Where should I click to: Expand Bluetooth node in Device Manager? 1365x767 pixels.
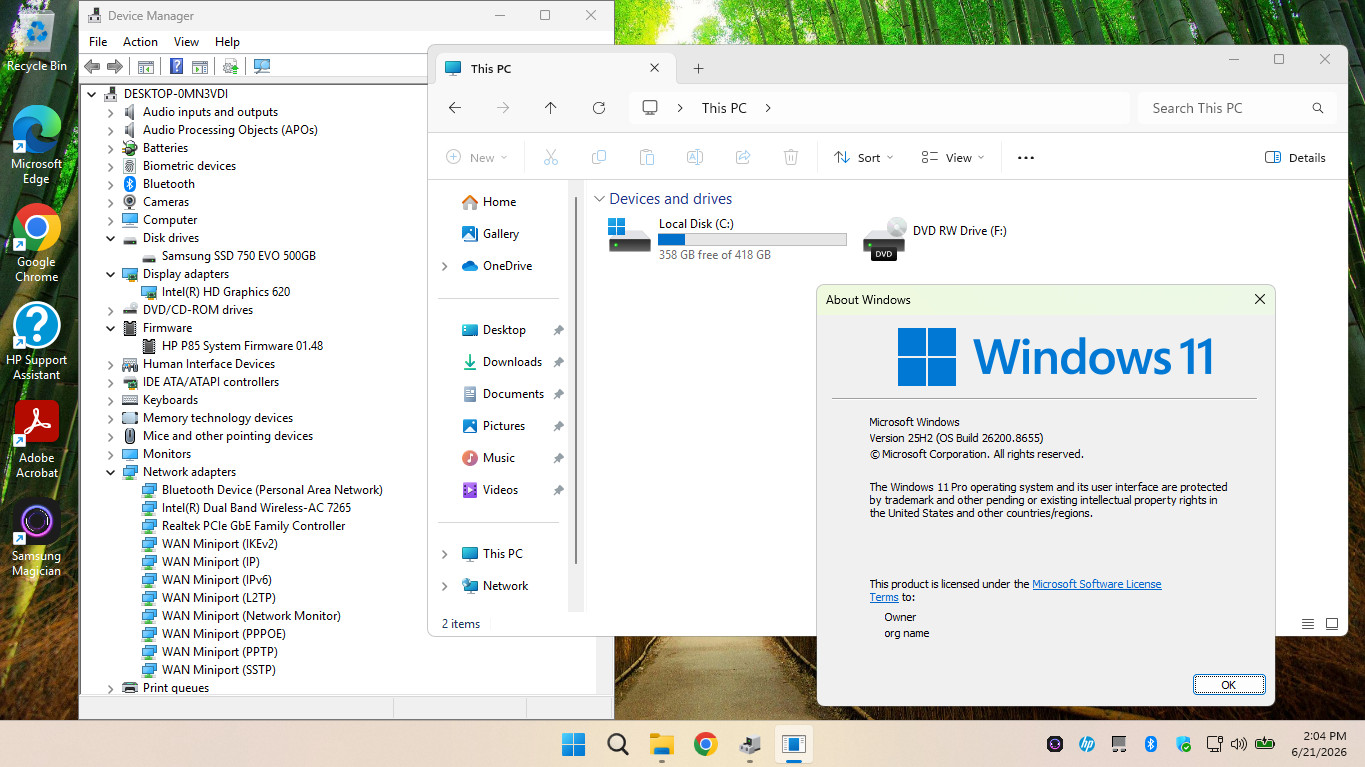111,184
